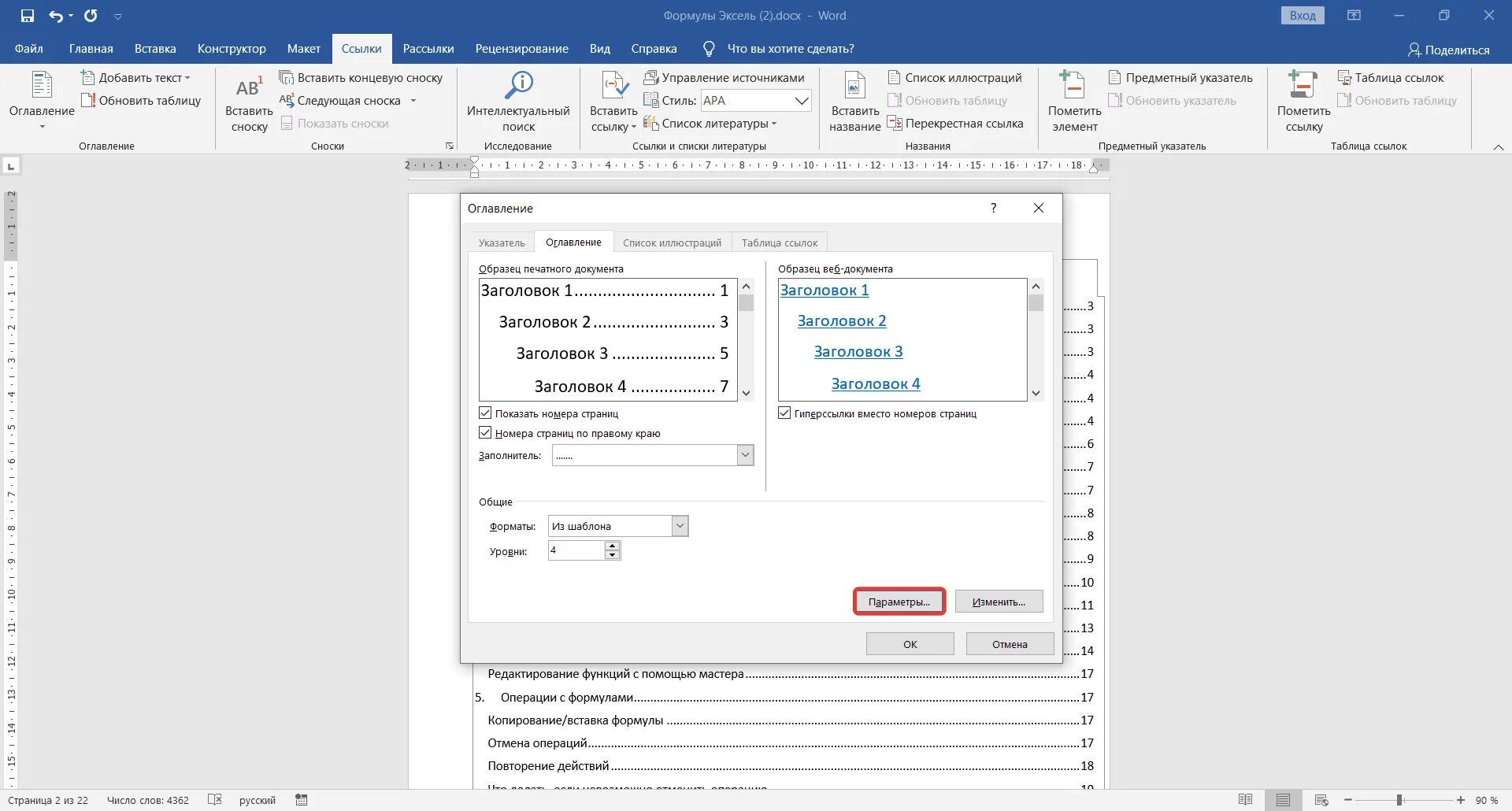Insert a footnote with Вставить сноску
1512x811 pixels.
[249, 104]
